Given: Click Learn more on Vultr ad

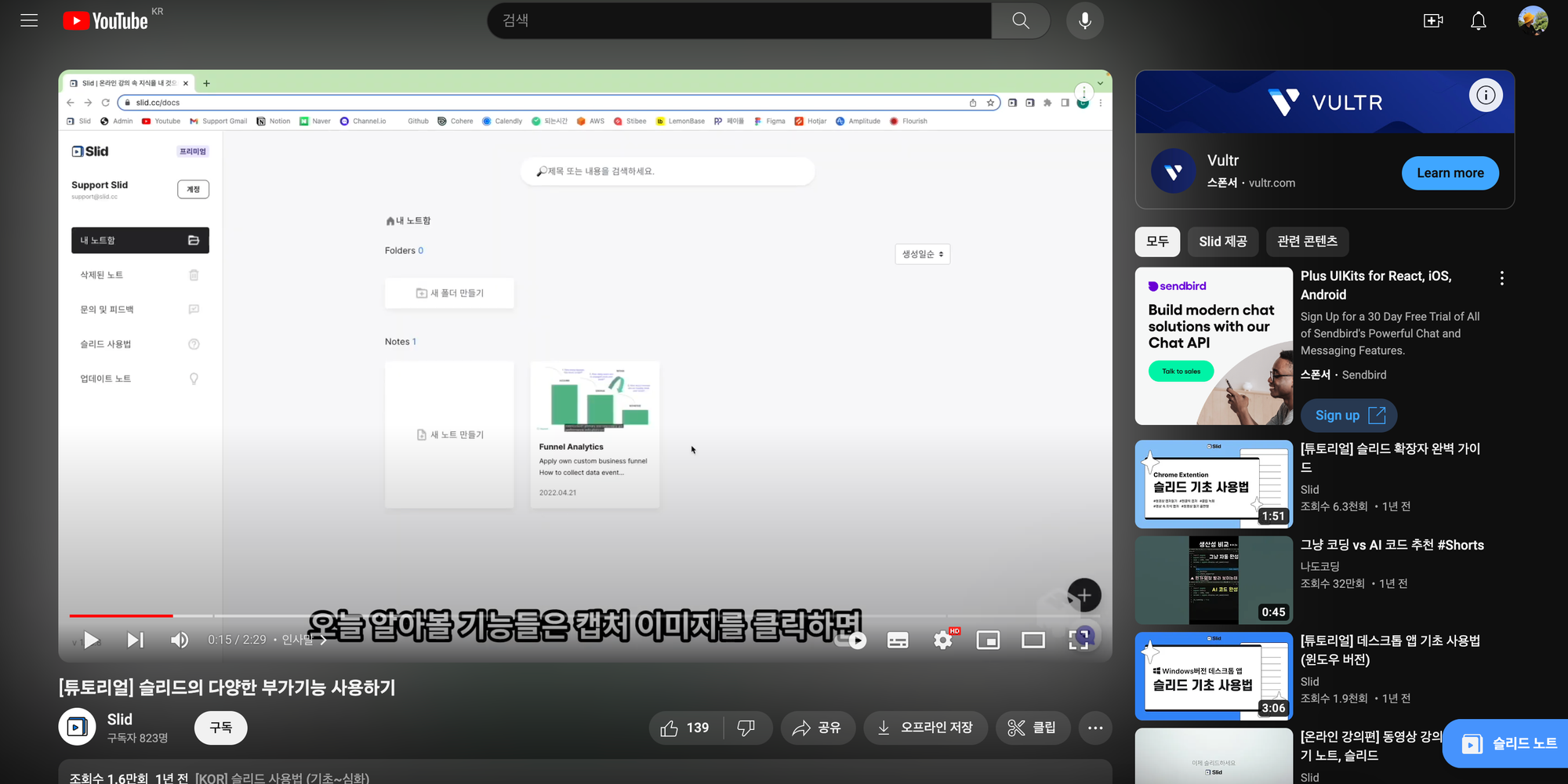Looking at the screenshot, I should tap(1450, 173).
